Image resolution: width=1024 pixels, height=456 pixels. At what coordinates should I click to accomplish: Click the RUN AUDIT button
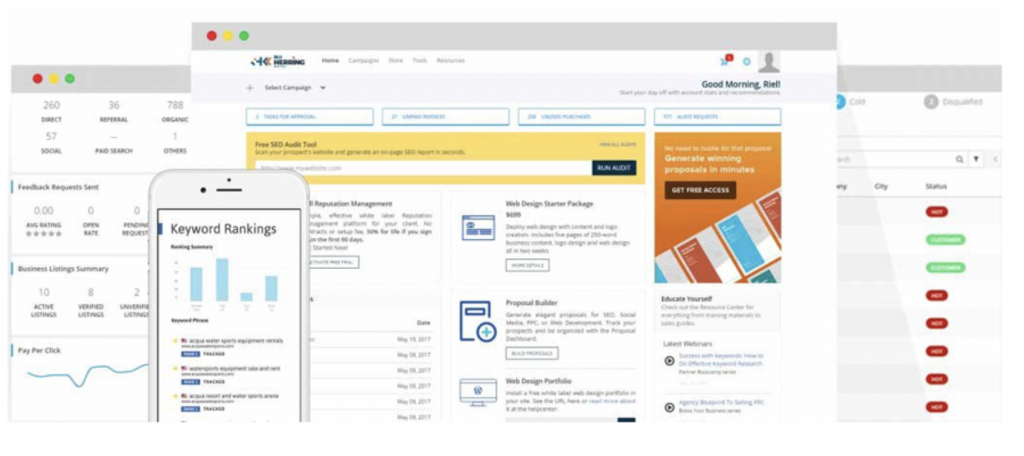614,168
